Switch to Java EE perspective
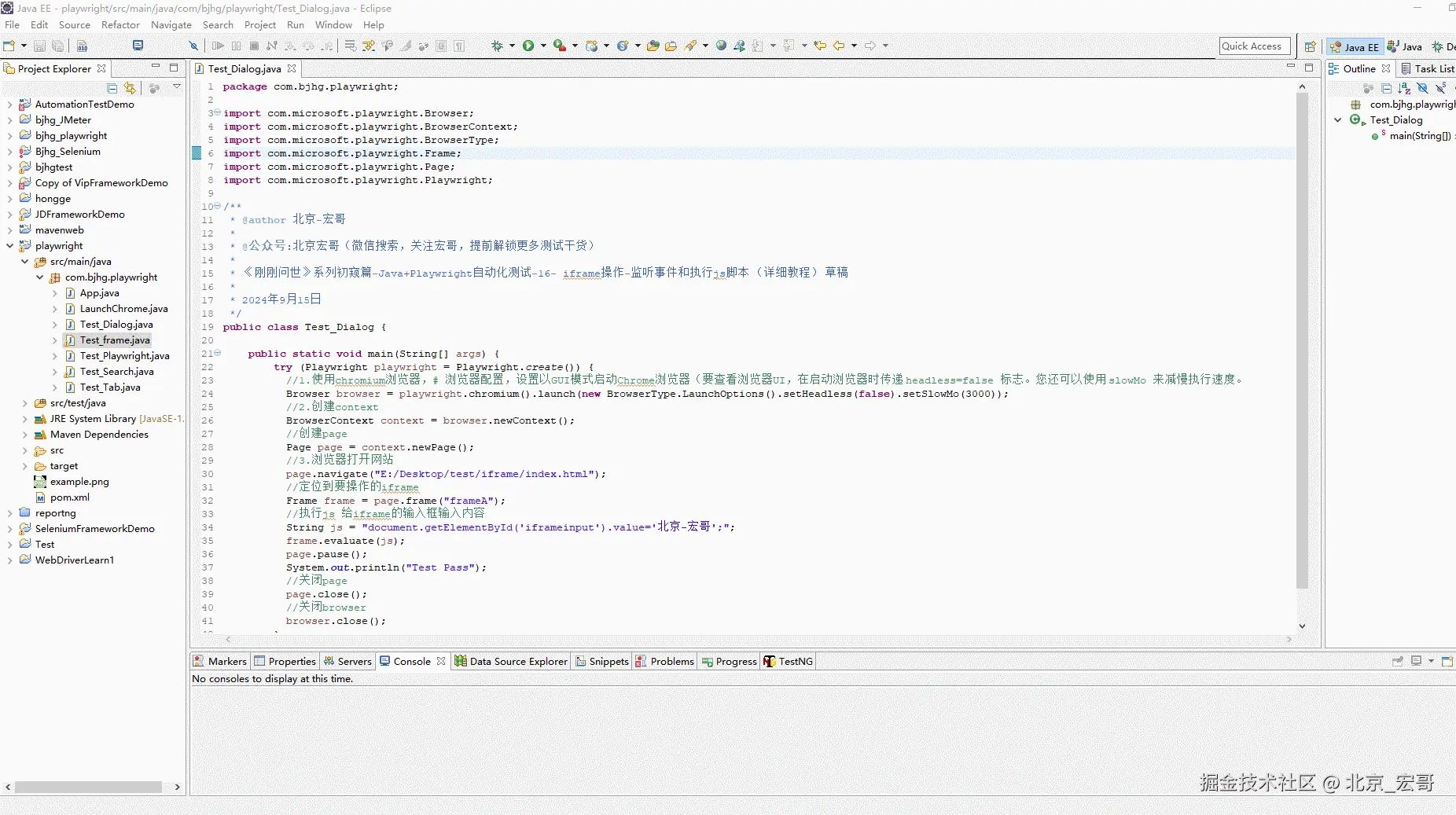The width and height of the screenshot is (1456, 815). (x=1354, y=47)
